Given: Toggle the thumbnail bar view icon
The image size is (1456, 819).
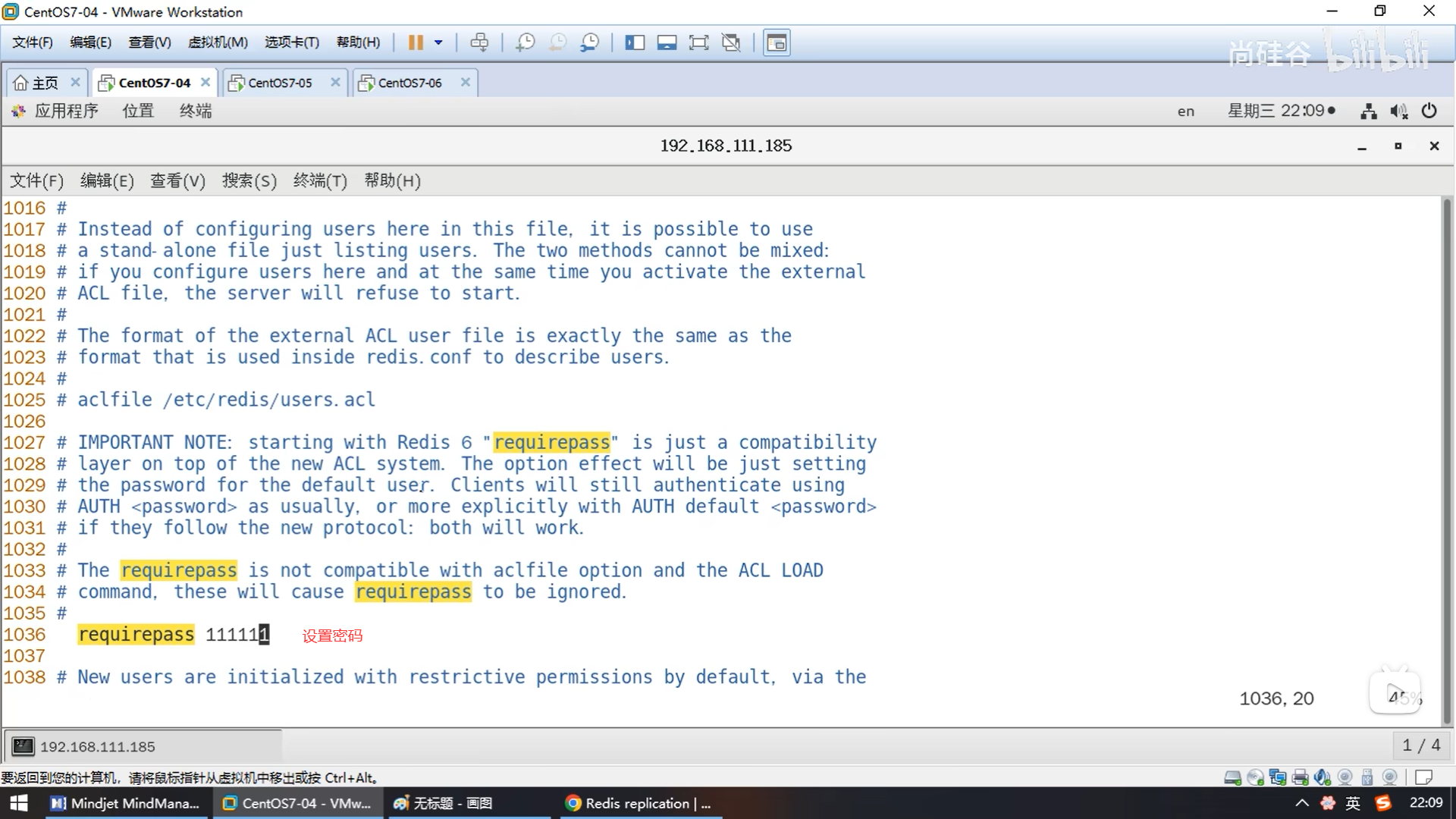Looking at the screenshot, I should pyautogui.click(x=667, y=42).
